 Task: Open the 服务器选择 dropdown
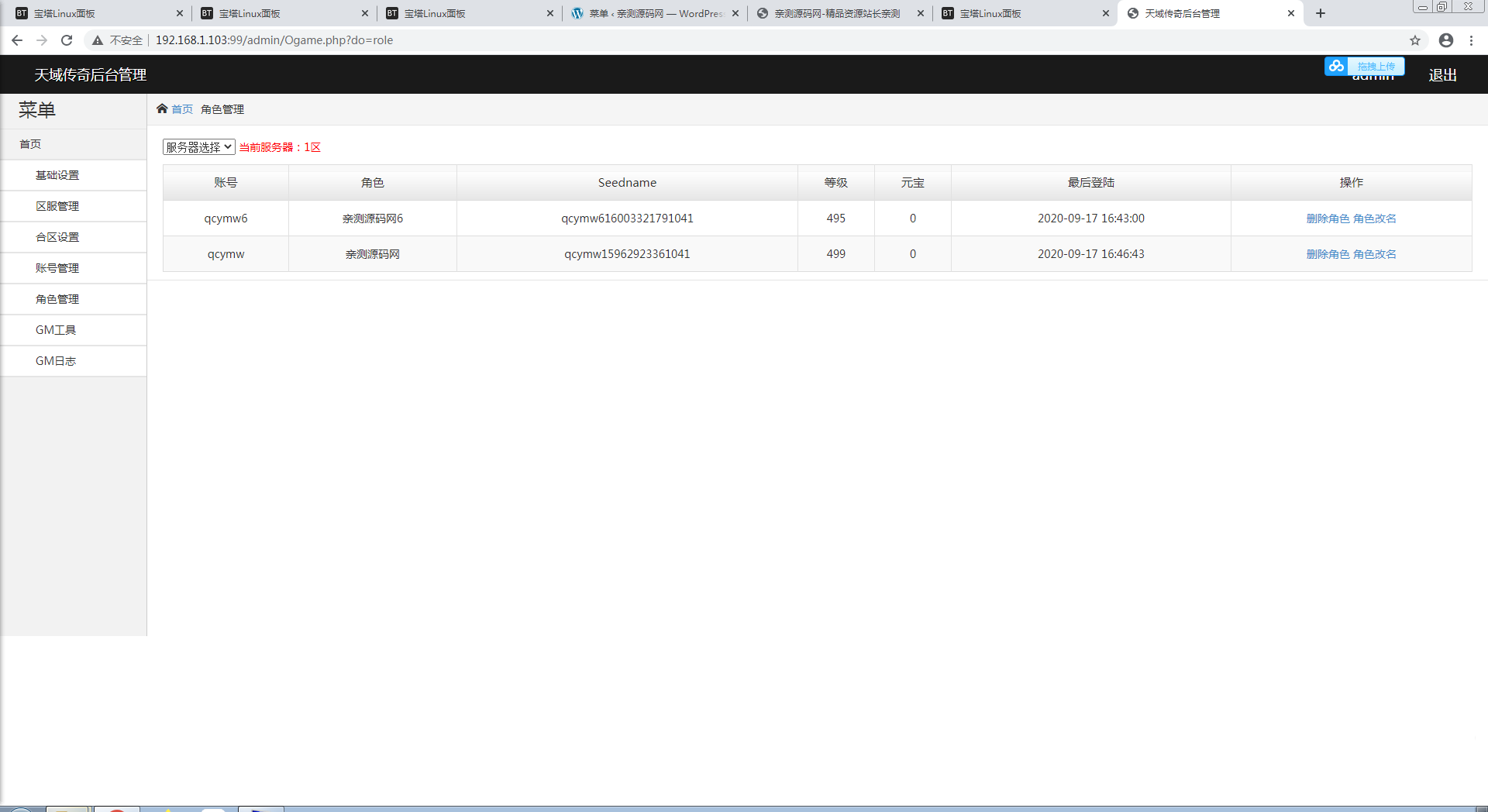click(x=199, y=147)
